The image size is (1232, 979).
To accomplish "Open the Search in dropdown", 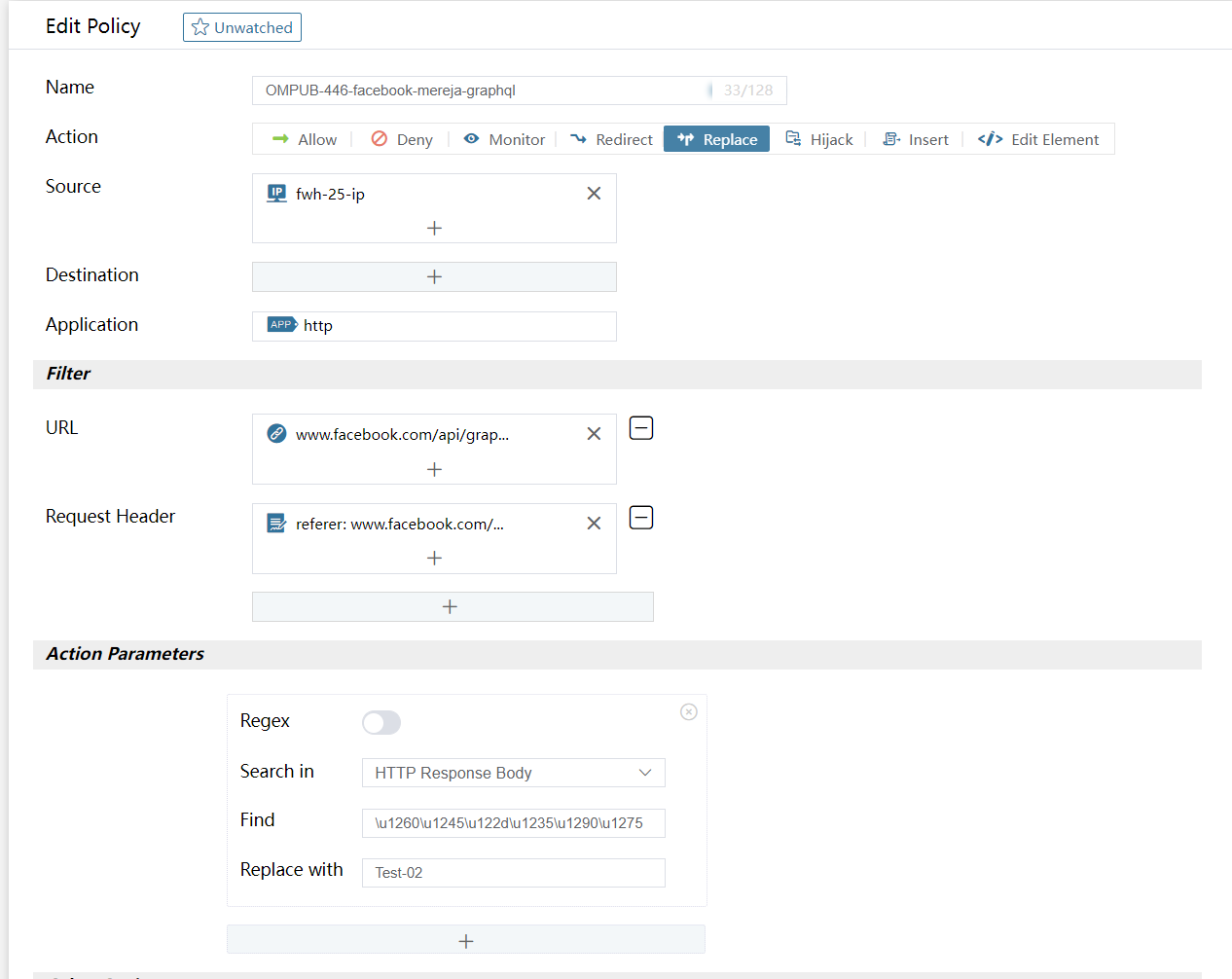I will click(x=513, y=773).
